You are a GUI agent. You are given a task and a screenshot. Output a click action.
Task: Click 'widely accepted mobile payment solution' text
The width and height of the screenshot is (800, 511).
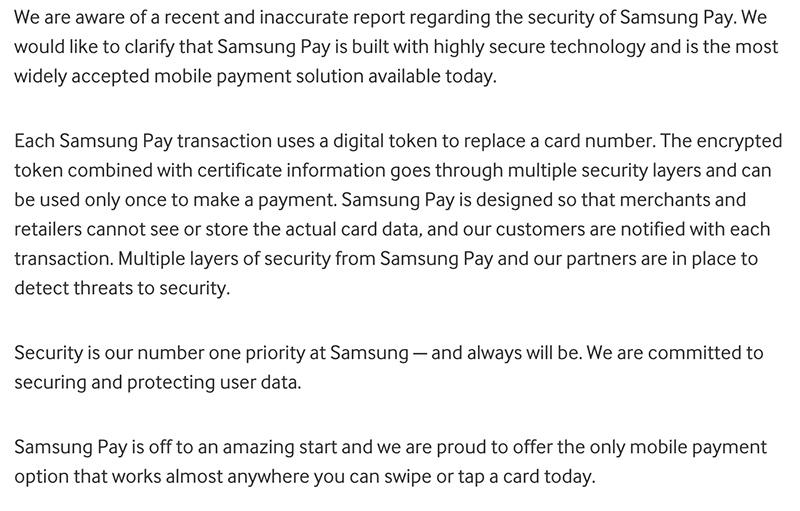coord(189,77)
